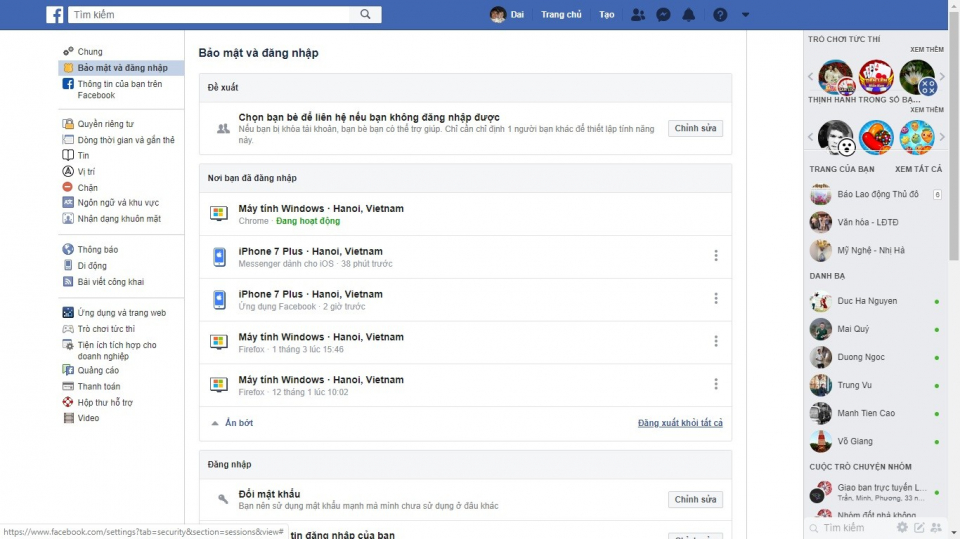
Task: Go to Trang chủ in top bar
Action: click(561, 15)
